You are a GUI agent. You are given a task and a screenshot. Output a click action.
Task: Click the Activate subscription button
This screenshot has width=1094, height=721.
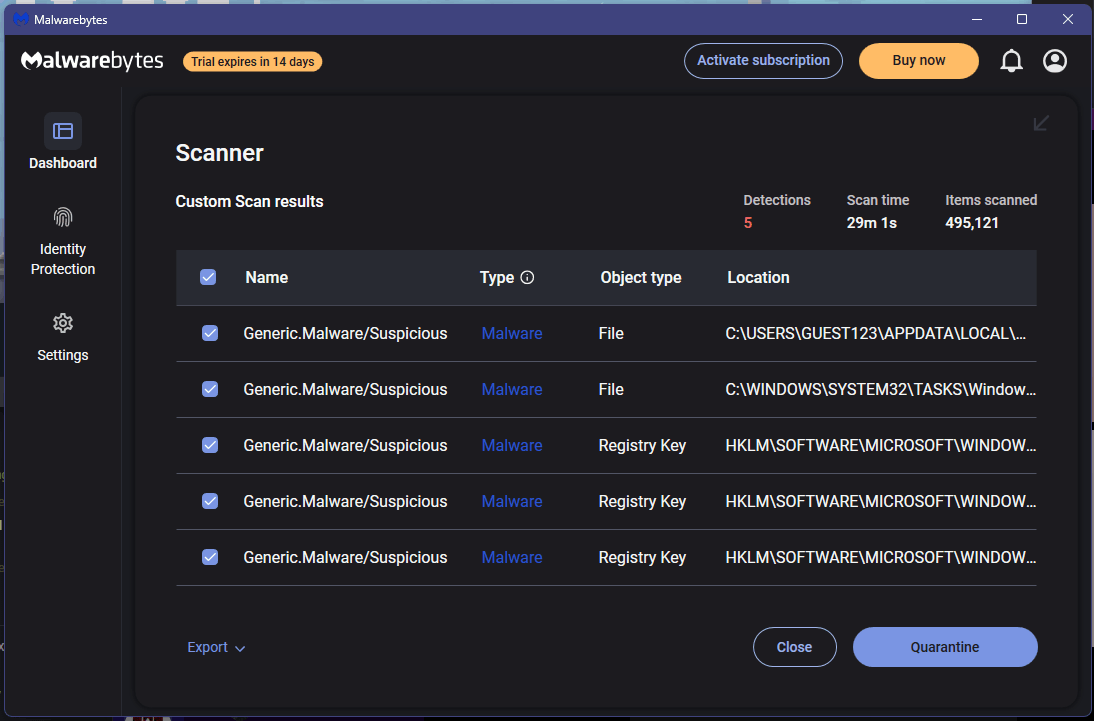tap(763, 61)
